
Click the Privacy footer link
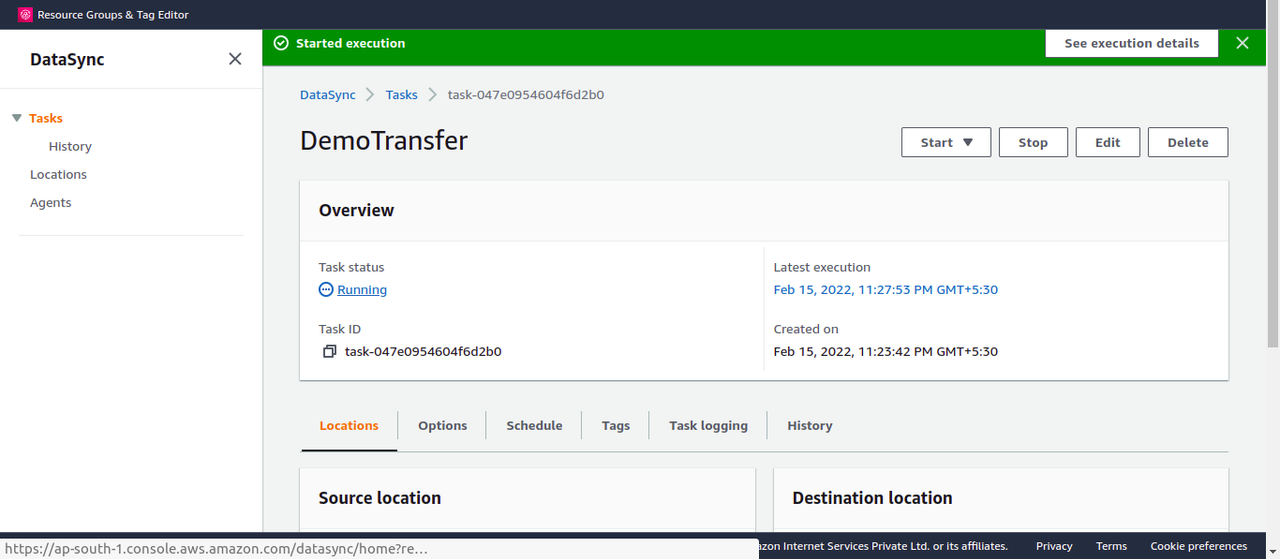click(1054, 546)
